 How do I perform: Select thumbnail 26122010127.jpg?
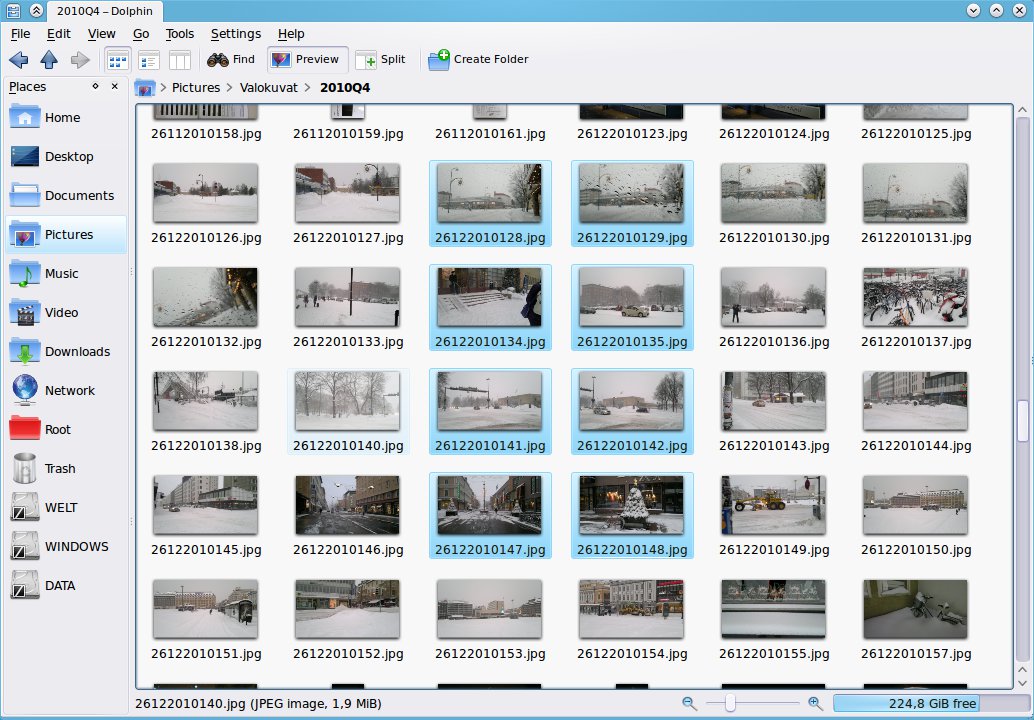pos(348,193)
